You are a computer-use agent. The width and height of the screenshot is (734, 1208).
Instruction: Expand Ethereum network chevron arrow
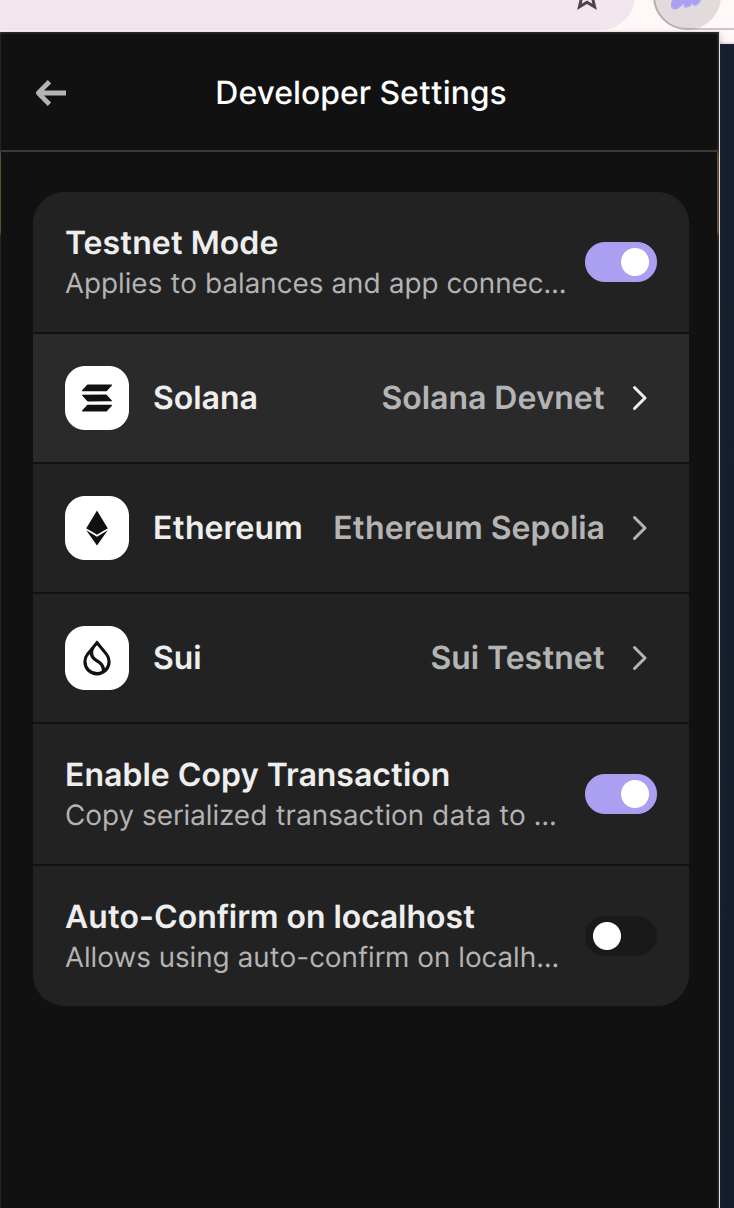640,528
